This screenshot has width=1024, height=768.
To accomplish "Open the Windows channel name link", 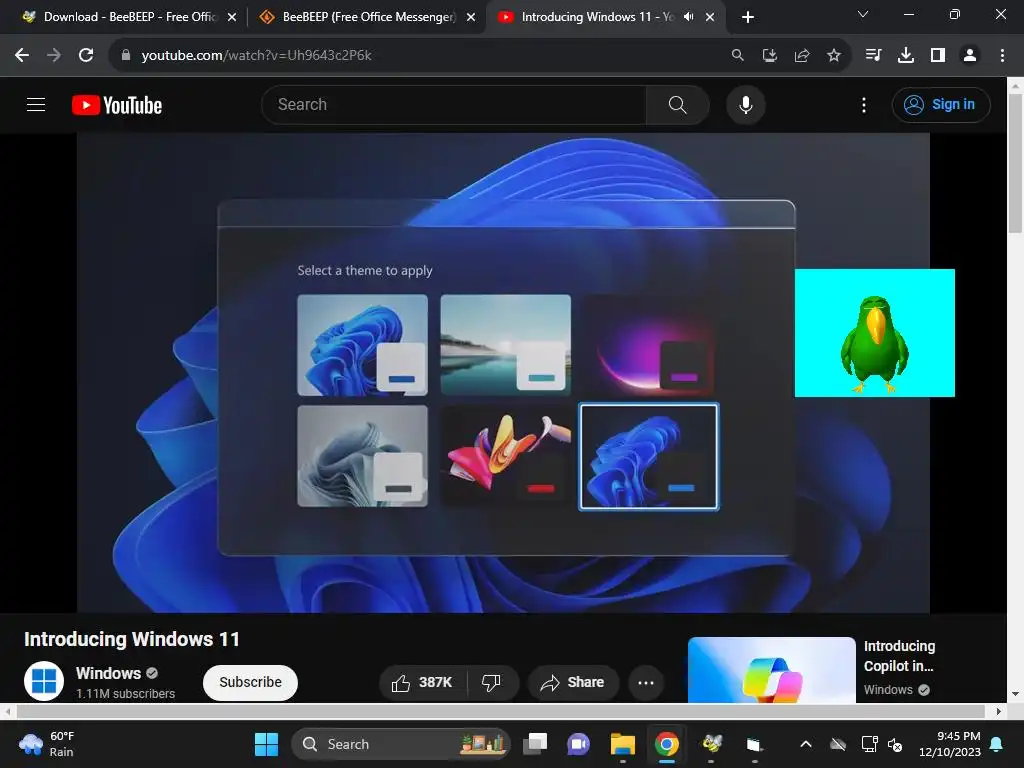I will [x=108, y=673].
